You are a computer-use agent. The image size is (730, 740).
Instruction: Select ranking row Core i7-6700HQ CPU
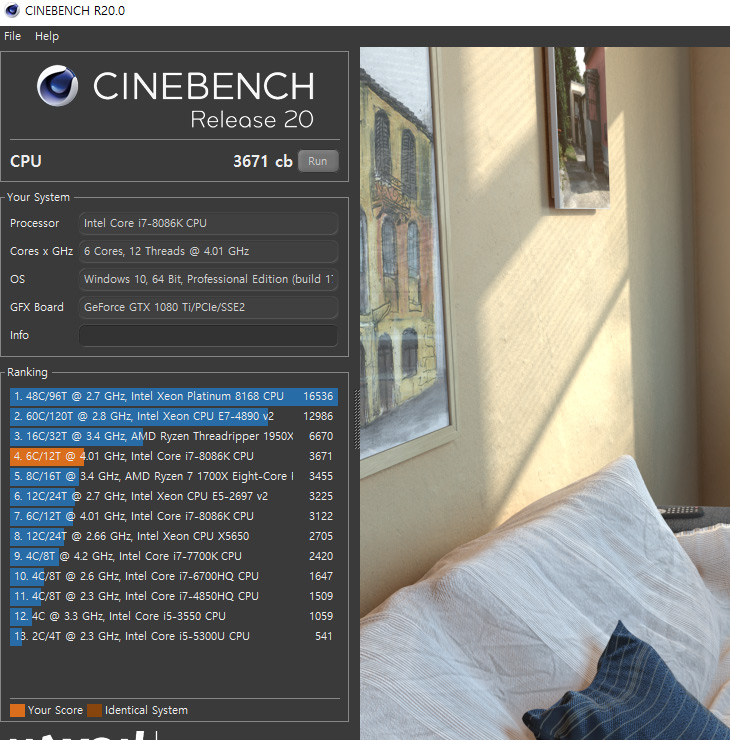coord(174,576)
